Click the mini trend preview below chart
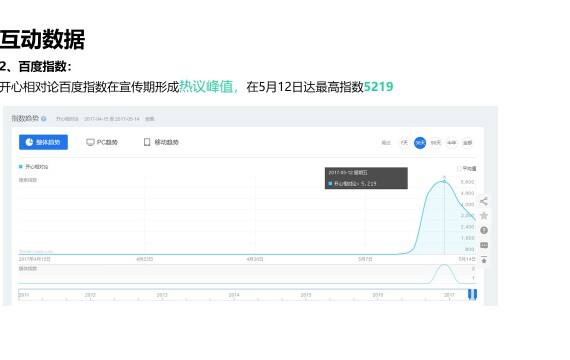The image size is (570, 360). [247, 274]
